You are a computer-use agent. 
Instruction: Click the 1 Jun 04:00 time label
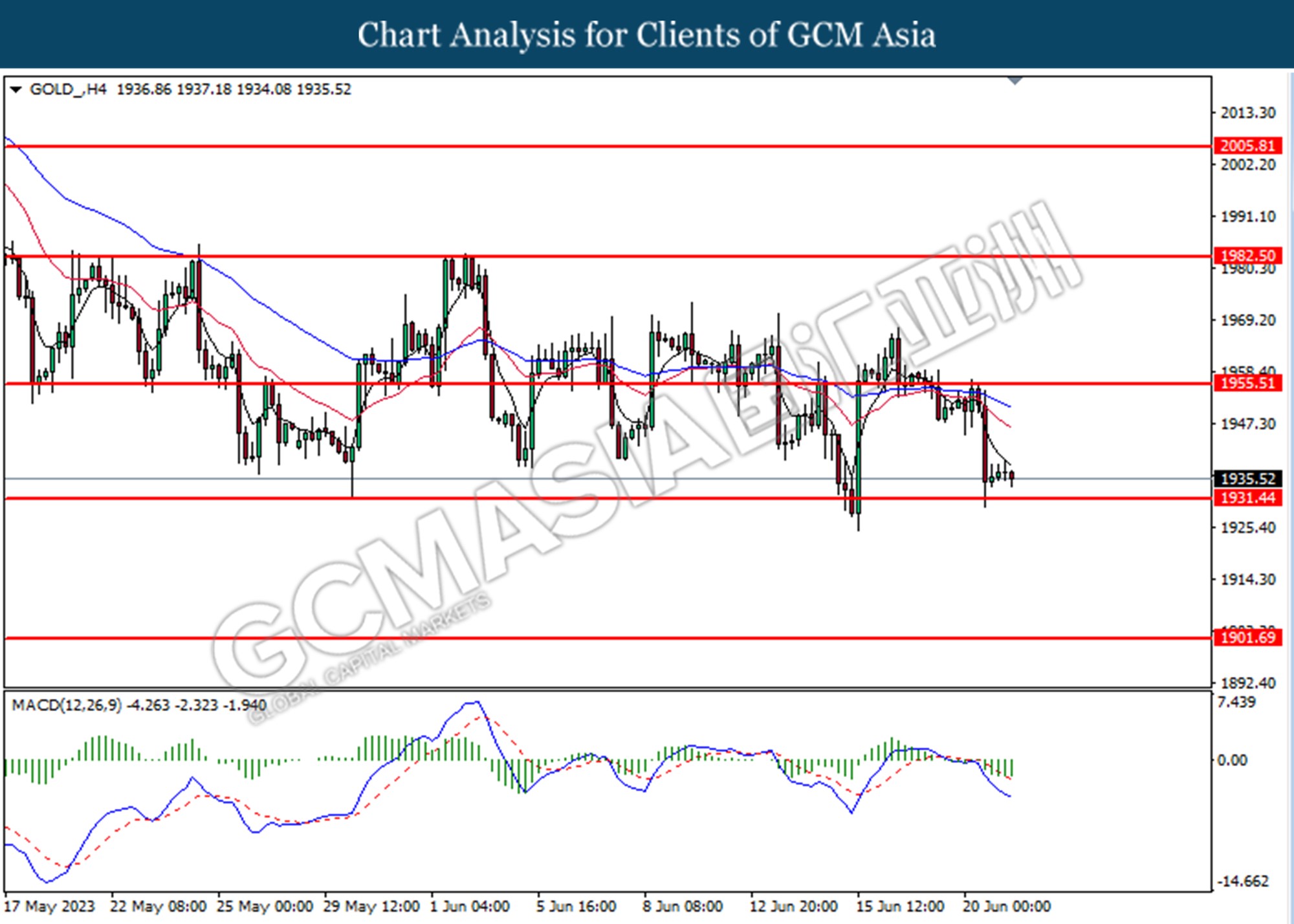coord(470,907)
